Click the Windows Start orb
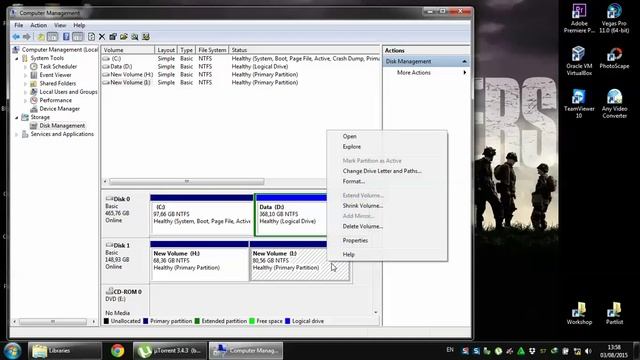Screen dimensions: 640x360 point(12,350)
